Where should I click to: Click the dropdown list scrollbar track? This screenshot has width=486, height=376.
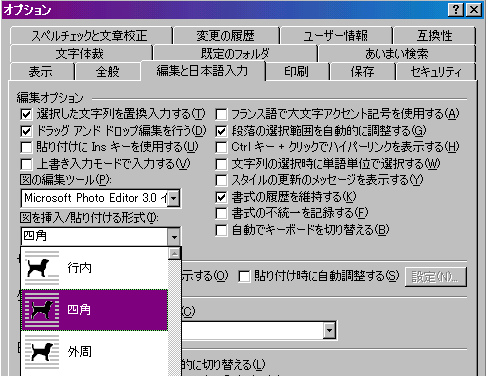[x=174, y=318]
